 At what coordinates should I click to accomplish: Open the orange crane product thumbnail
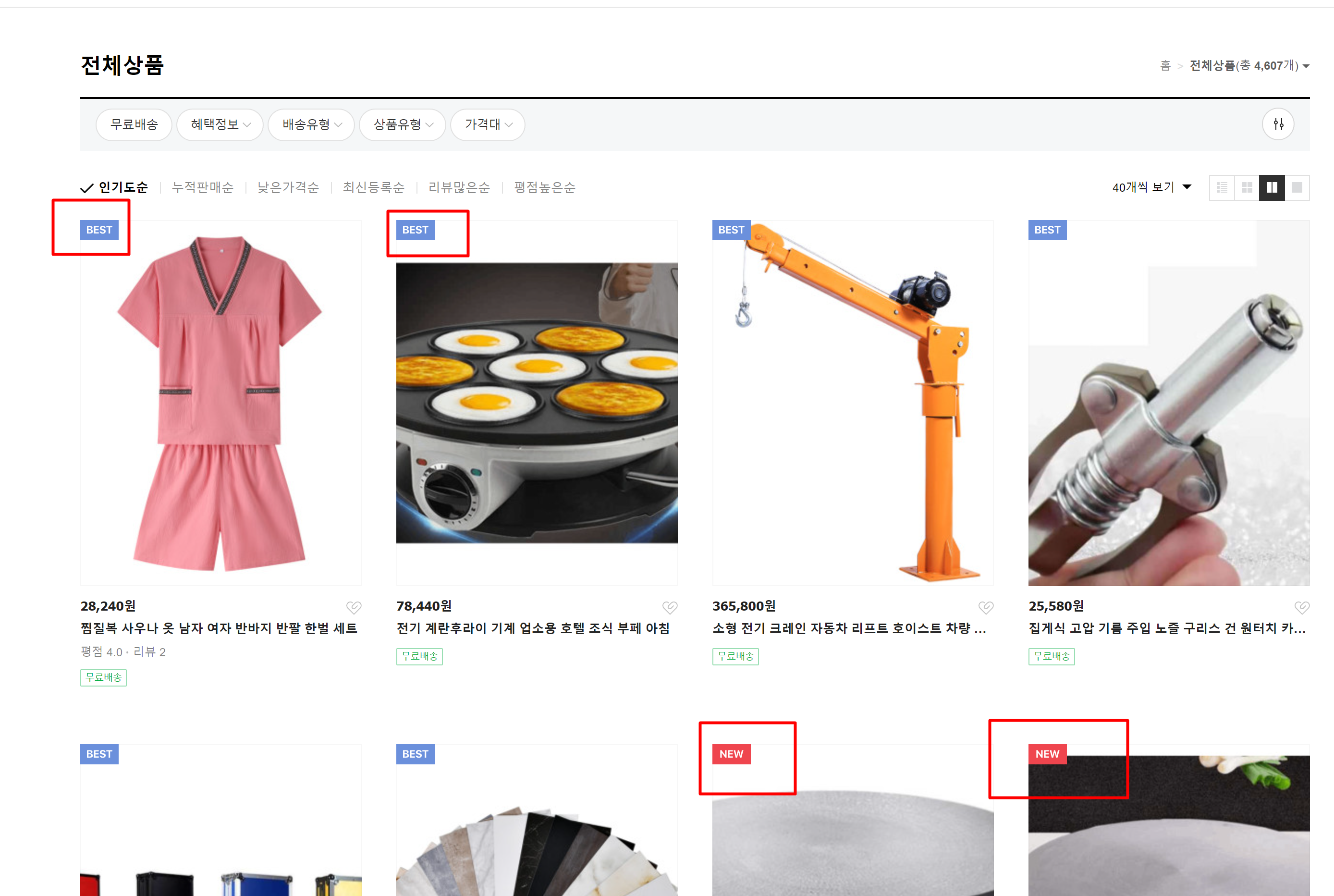click(x=852, y=403)
